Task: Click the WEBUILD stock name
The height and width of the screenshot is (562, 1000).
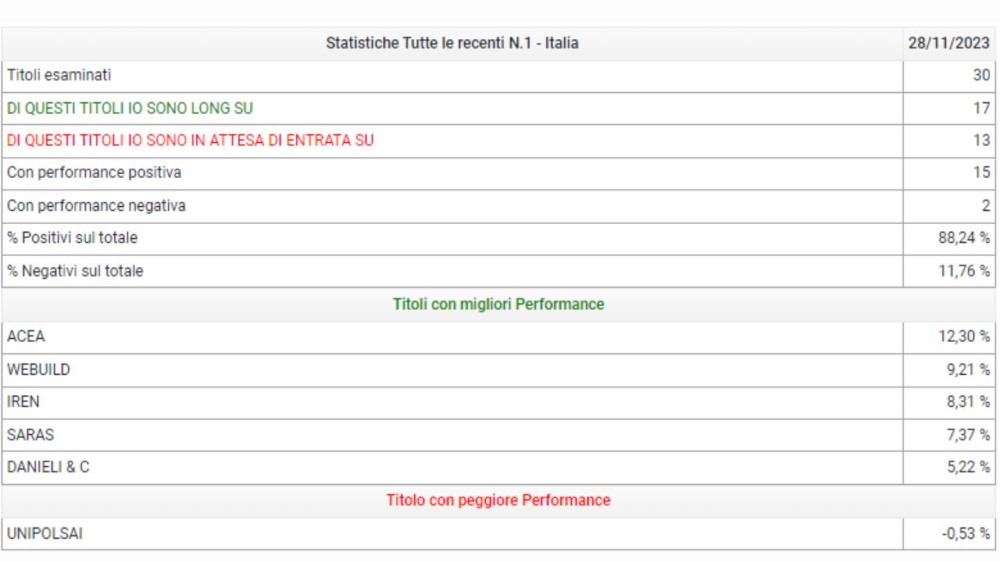Action: [39, 370]
